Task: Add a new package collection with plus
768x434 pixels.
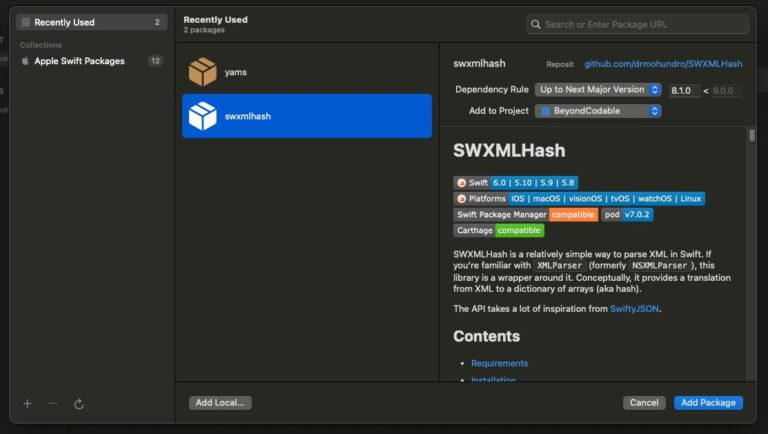Action: click(x=27, y=404)
